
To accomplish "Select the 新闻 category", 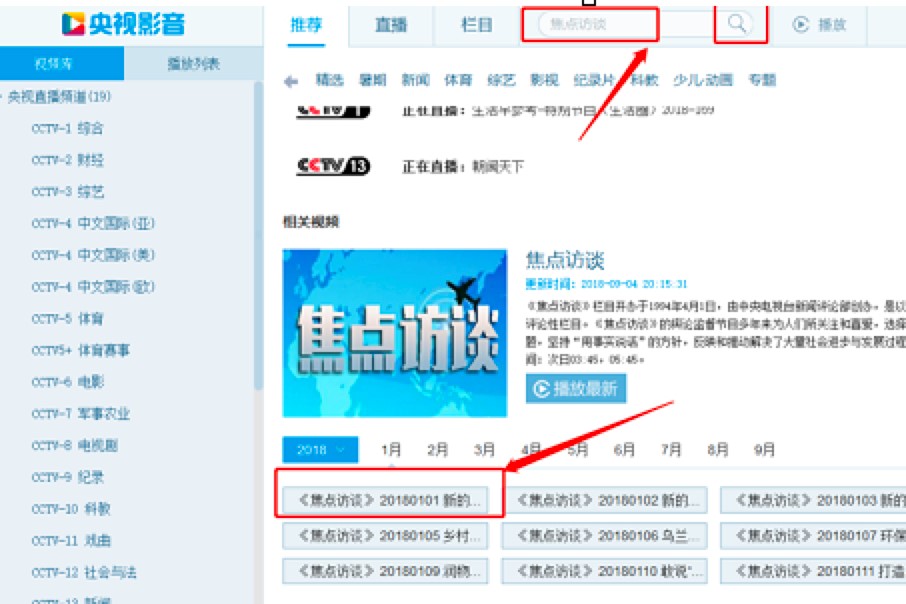I will 415,80.
